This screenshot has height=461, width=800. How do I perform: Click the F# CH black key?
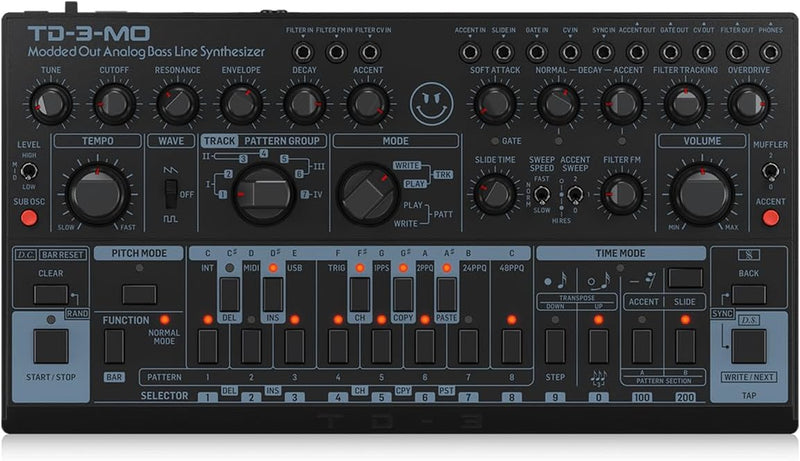[360, 294]
